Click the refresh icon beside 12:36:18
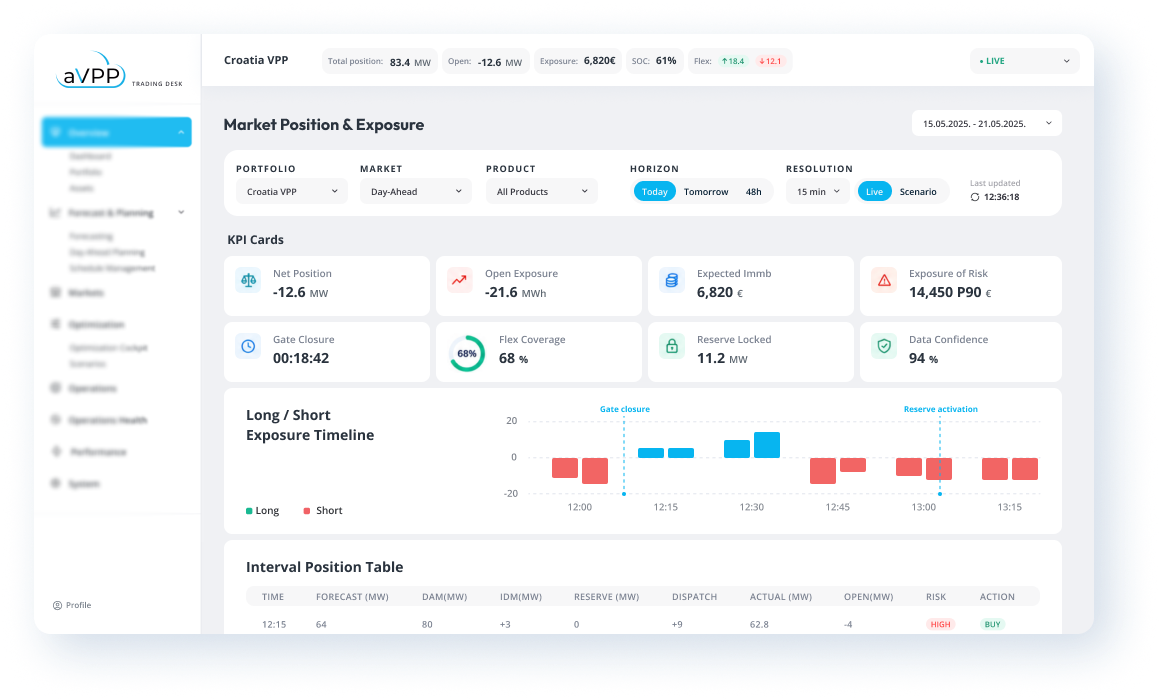Screen dimensions: 1160x700 pos(975,198)
